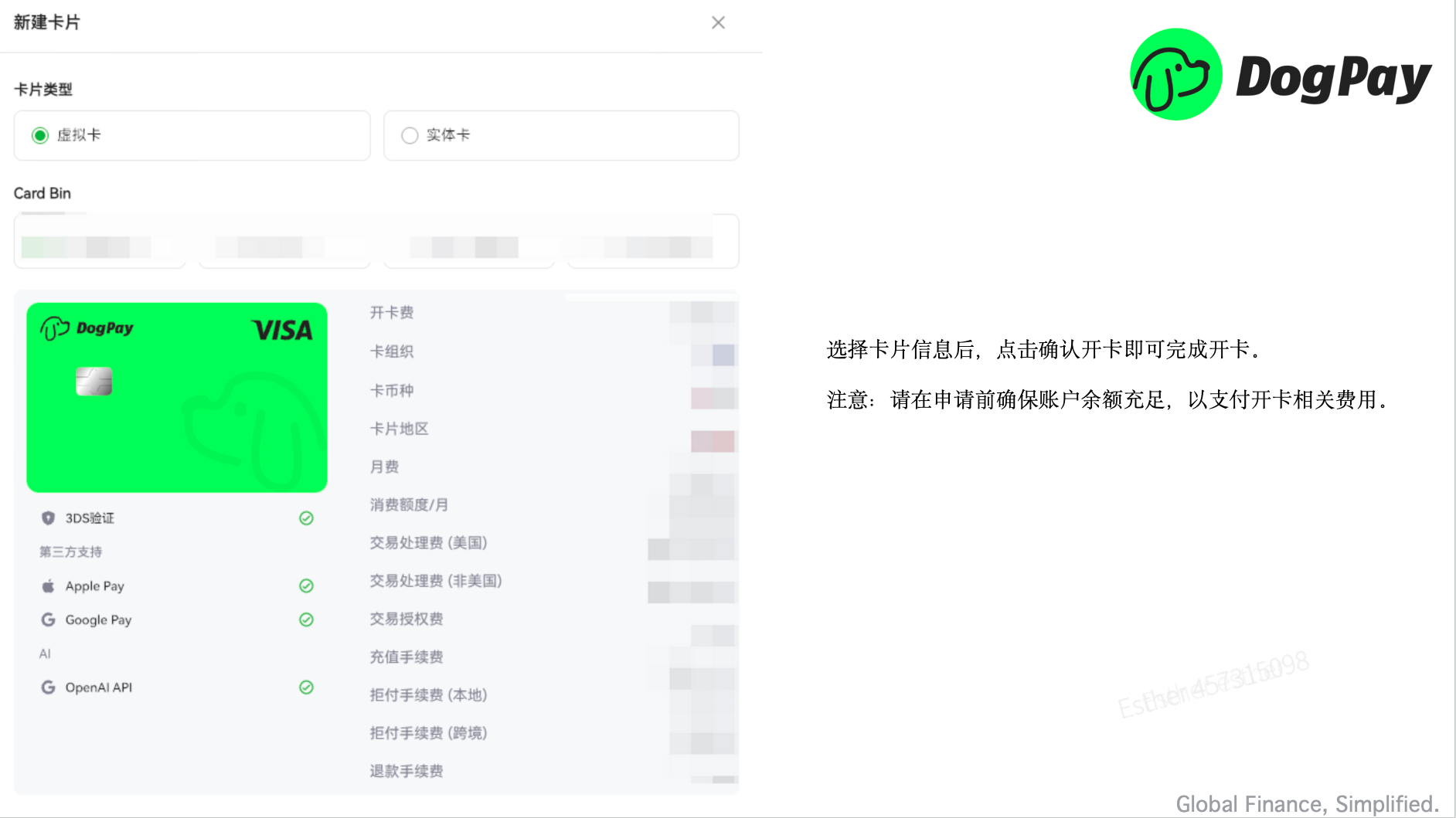
Task: Click the DogPay logo on the card
Action: tap(87, 328)
